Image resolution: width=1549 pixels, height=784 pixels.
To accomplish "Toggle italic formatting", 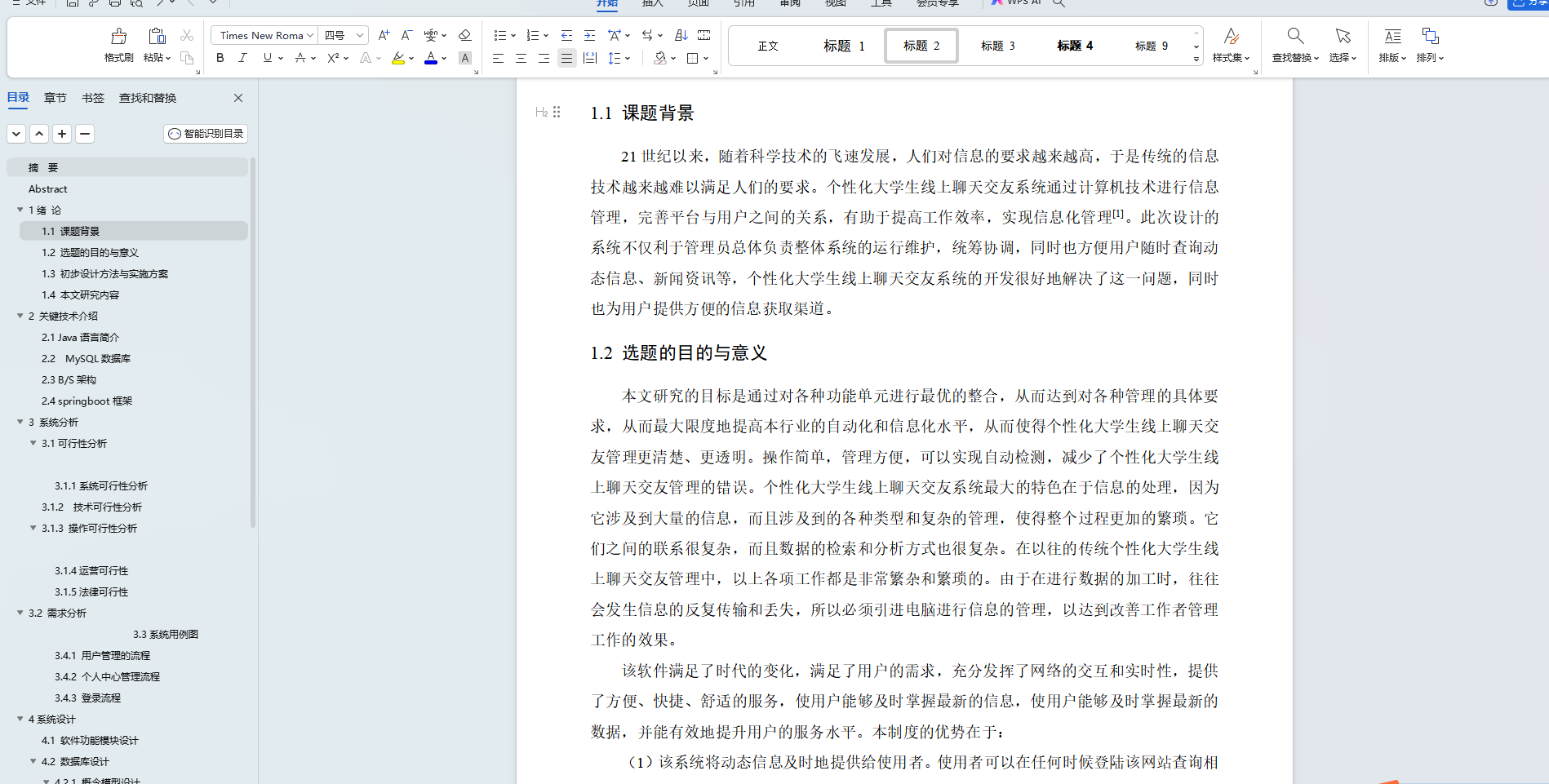I will pos(242,58).
